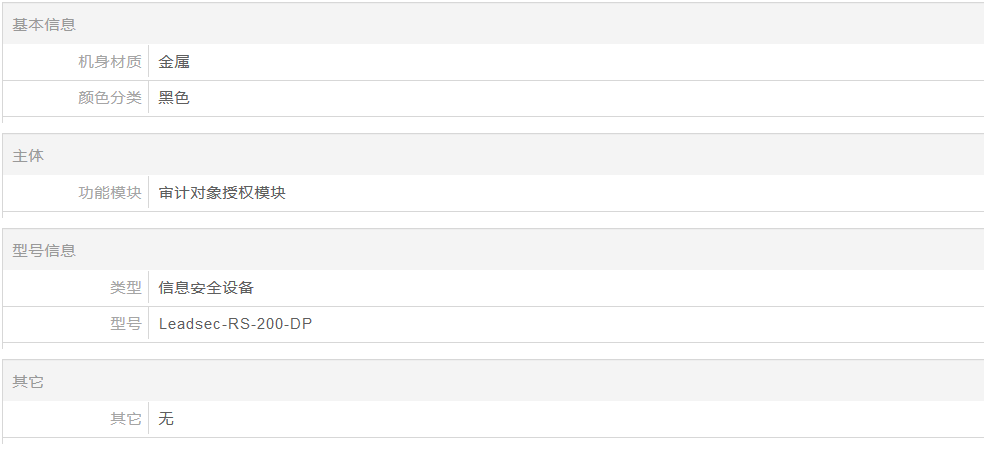Select the 型号 row label
Image resolution: width=991 pixels, height=454 pixels.
(126, 324)
